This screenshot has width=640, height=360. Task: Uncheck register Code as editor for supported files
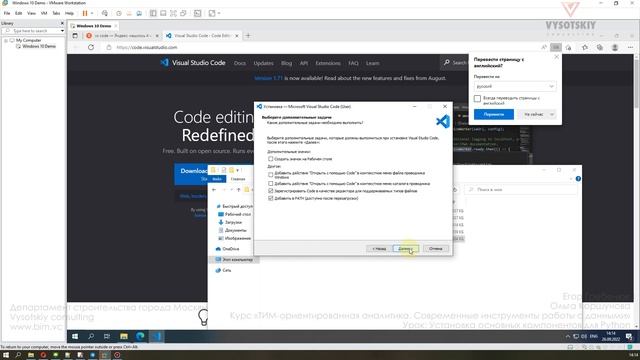tap(271, 191)
